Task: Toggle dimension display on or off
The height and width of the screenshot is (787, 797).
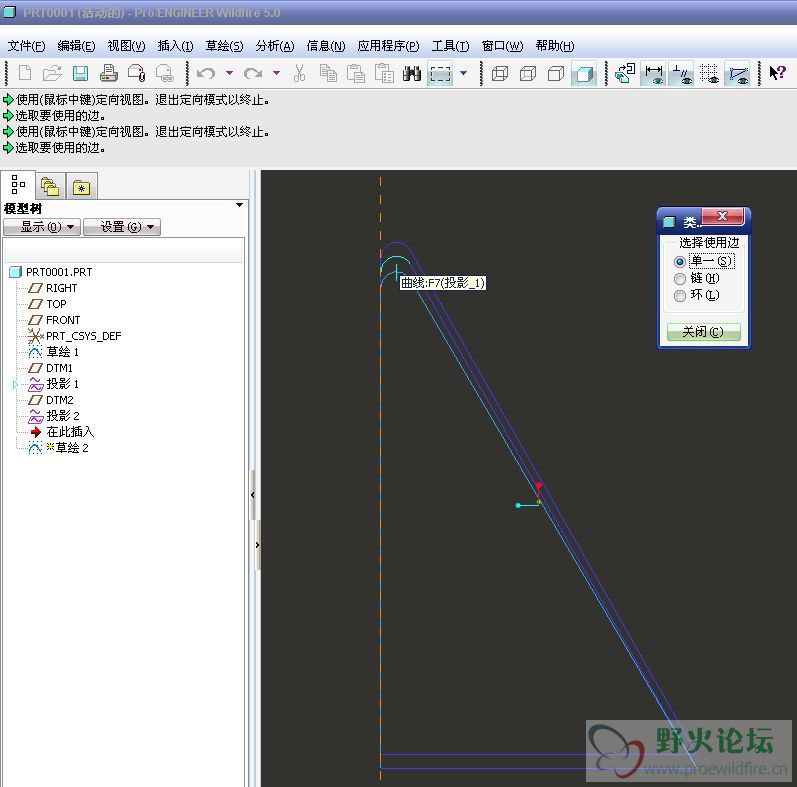Action: pyautogui.click(x=654, y=74)
